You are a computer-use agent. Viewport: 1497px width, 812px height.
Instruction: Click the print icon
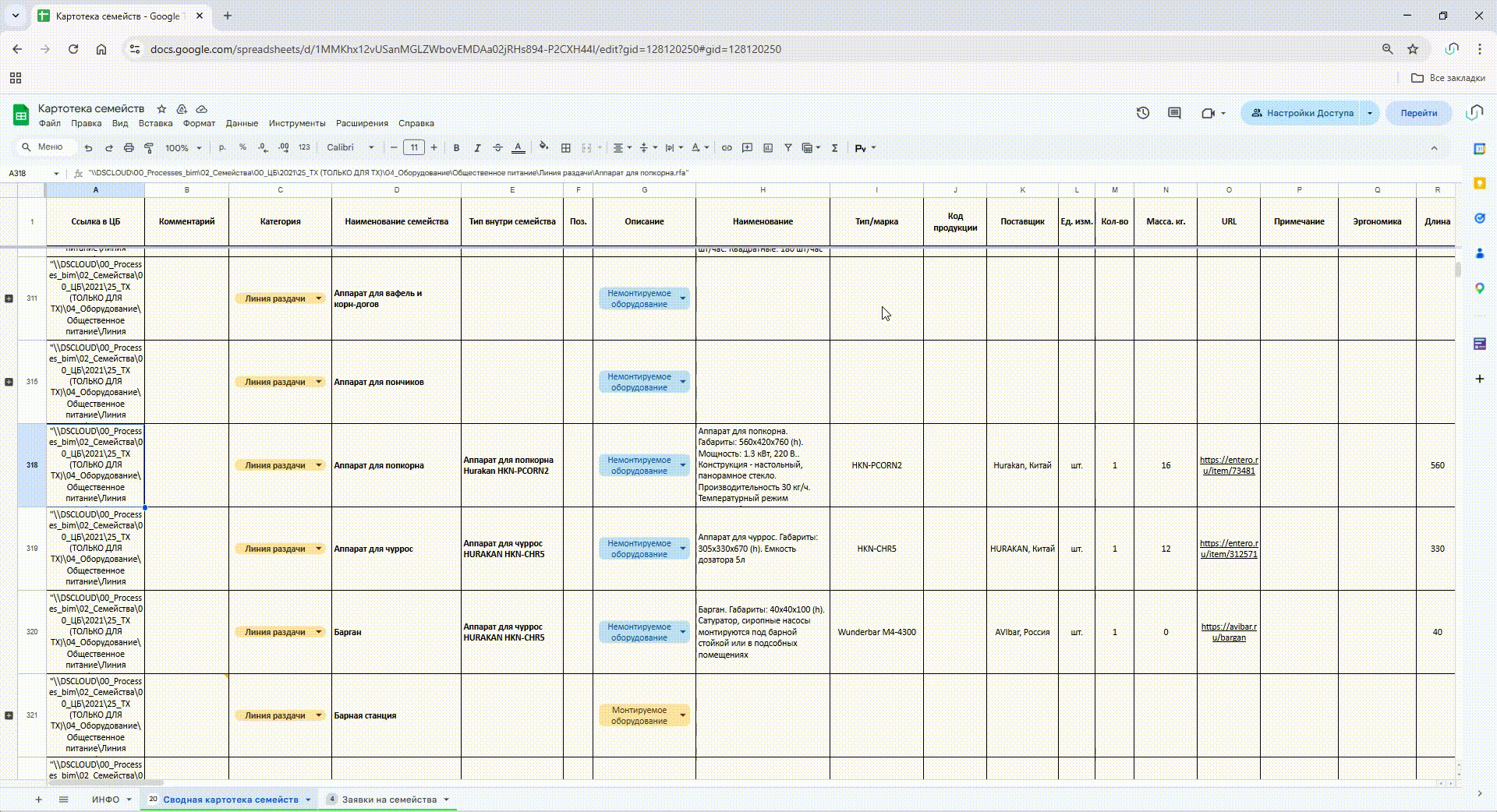pos(129,148)
